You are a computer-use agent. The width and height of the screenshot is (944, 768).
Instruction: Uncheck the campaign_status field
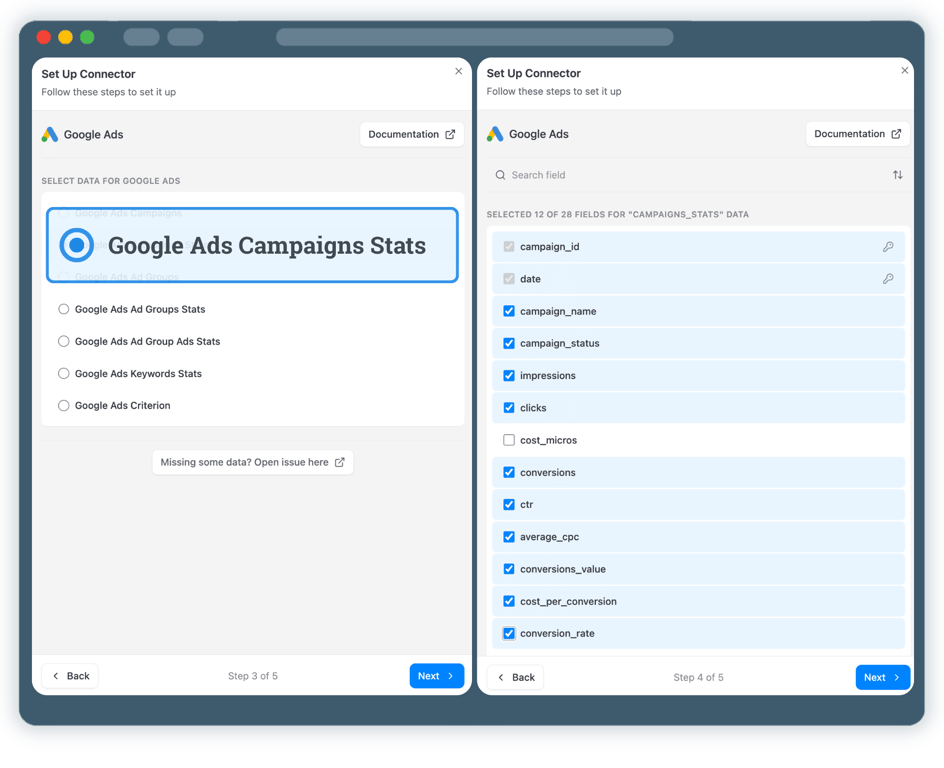pyautogui.click(x=509, y=343)
